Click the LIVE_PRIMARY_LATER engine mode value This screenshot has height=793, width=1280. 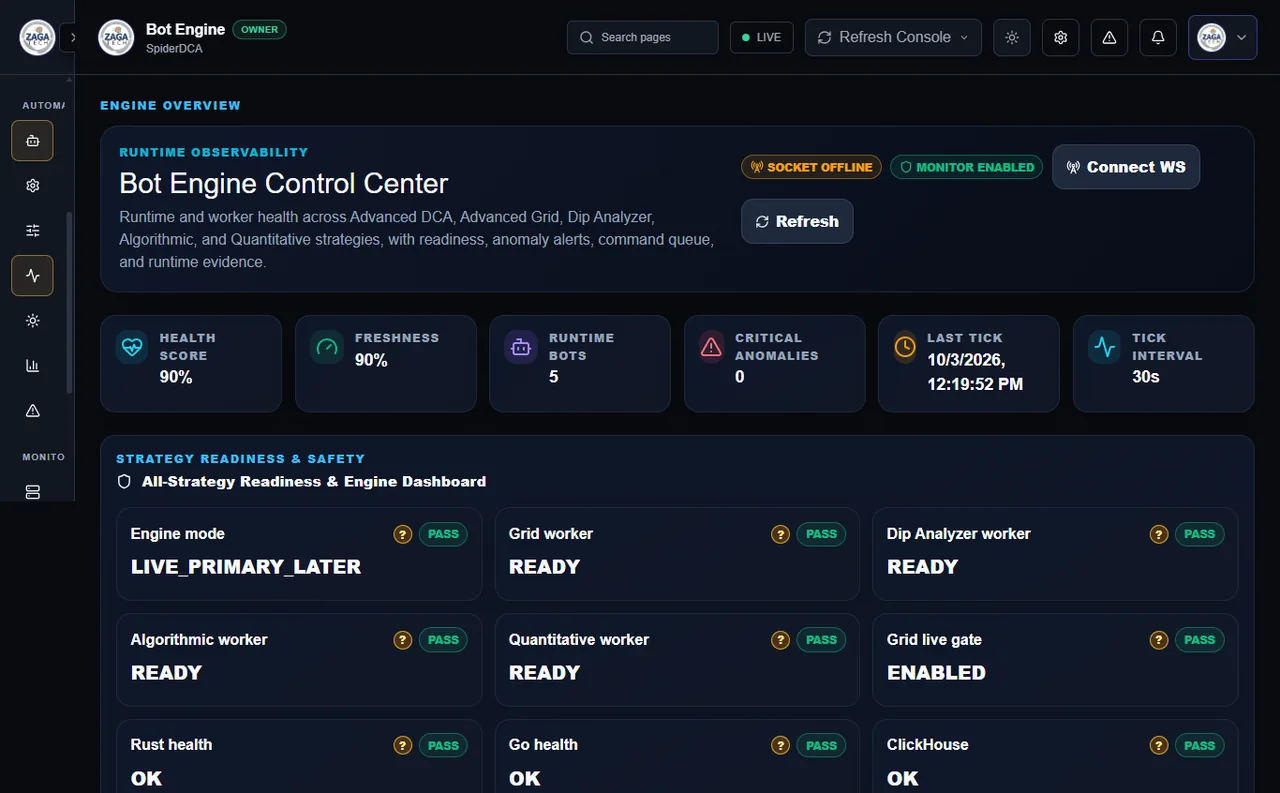click(x=246, y=567)
